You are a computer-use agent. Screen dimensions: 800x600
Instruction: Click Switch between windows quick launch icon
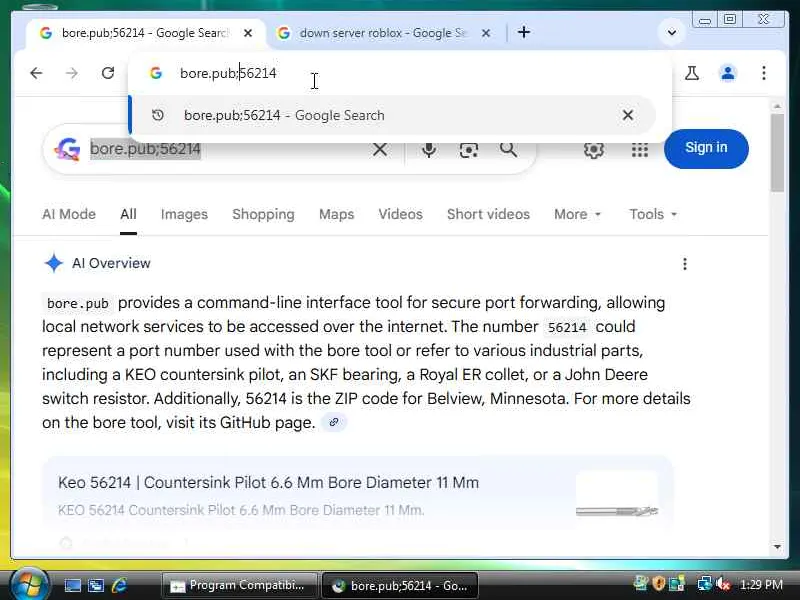(96, 586)
